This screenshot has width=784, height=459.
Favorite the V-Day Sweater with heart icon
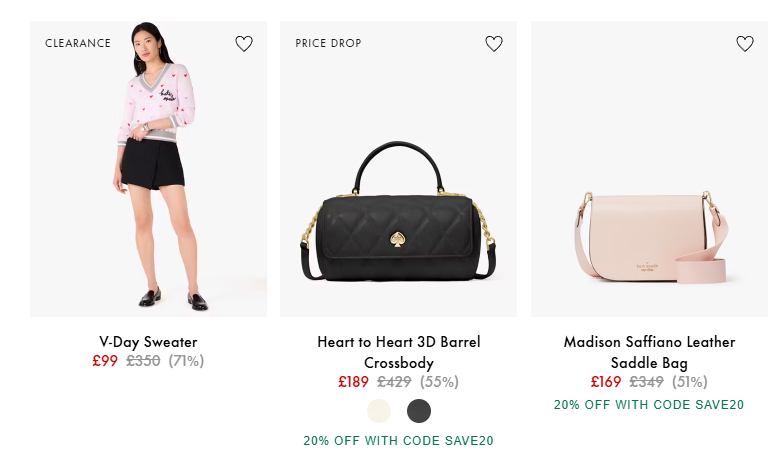point(244,44)
